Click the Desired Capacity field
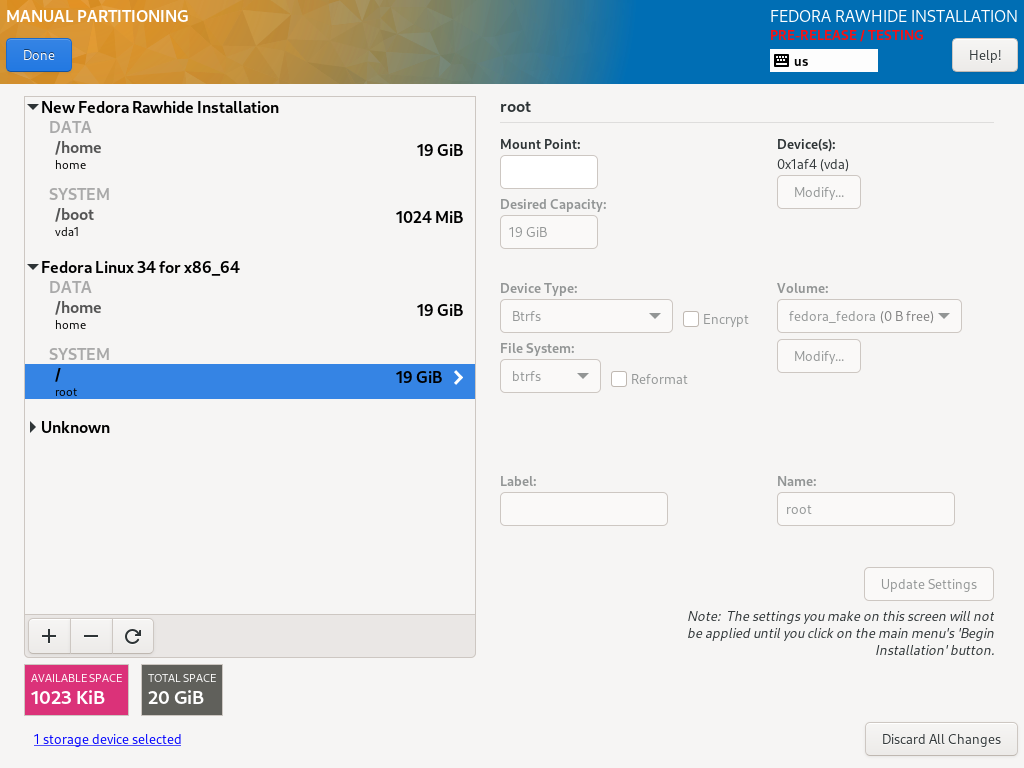The height and width of the screenshot is (768, 1024). (x=549, y=232)
